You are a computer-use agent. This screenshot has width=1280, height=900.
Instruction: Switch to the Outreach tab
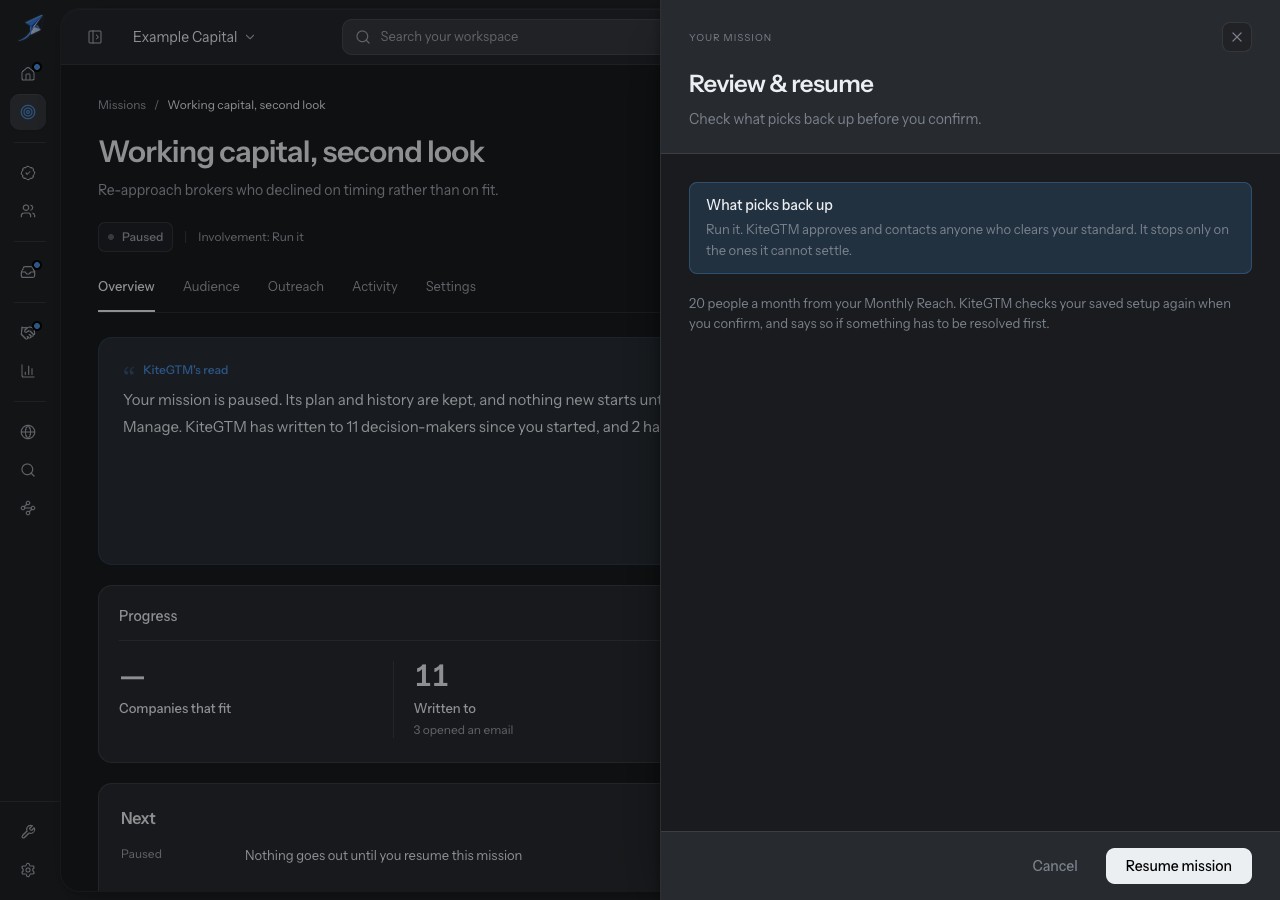pos(296,286)
